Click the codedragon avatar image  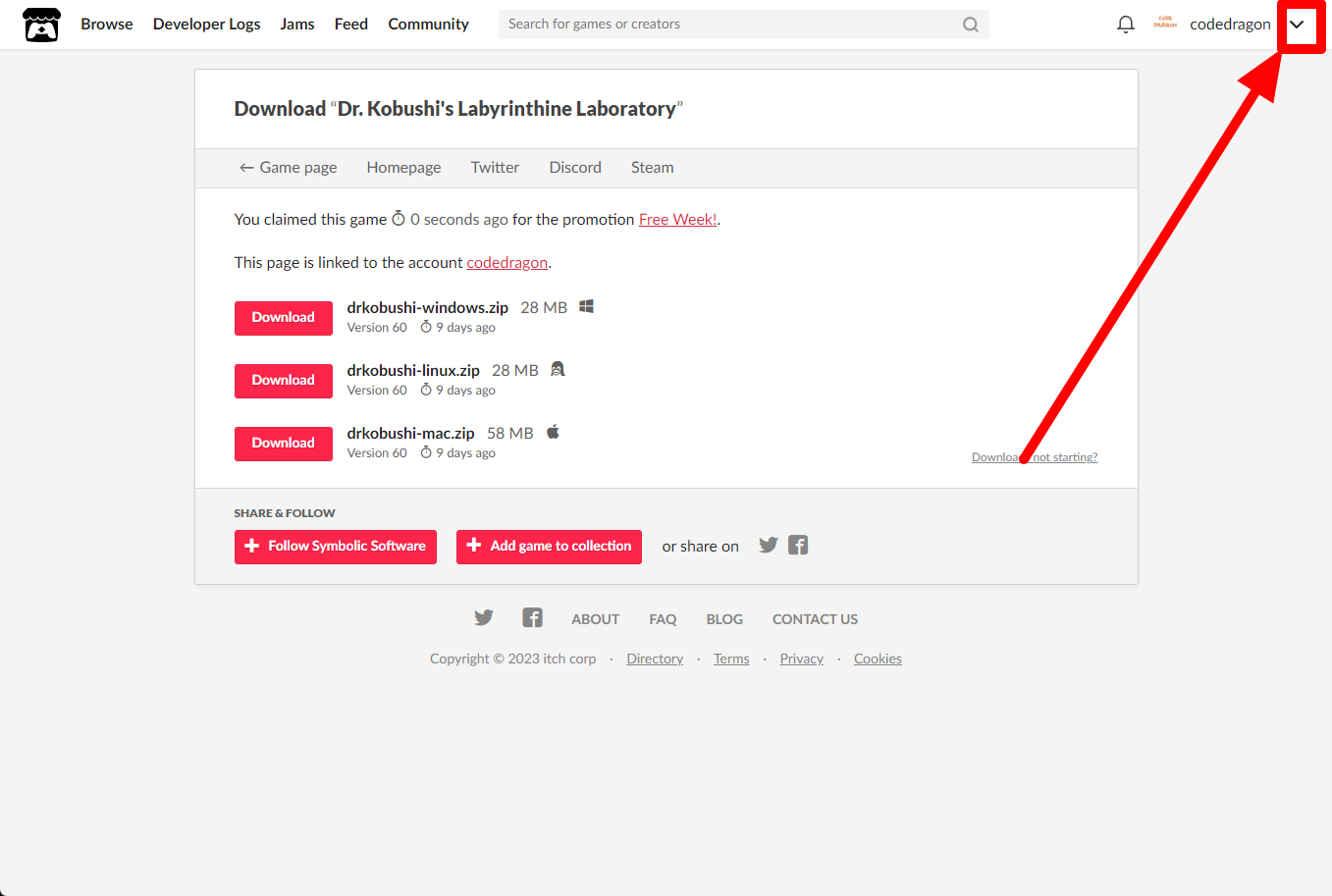click(1165, 24)
